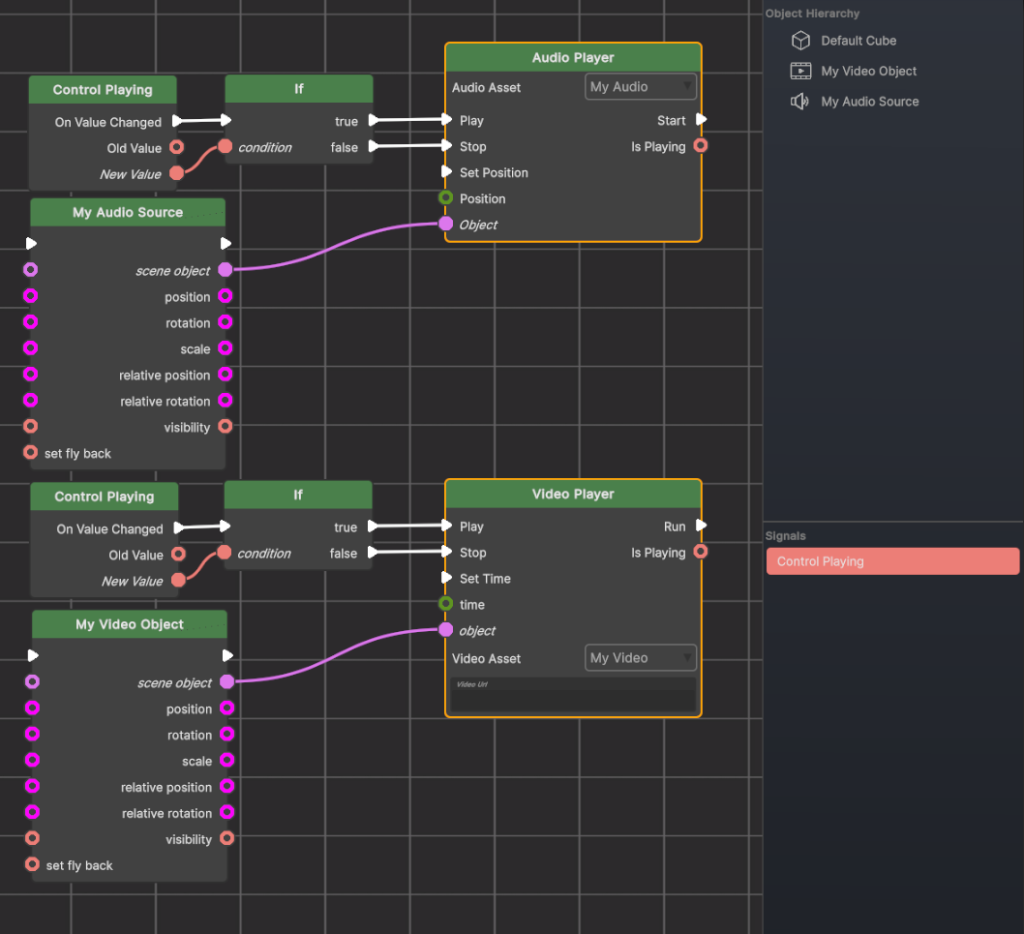Screen dimensions: 1024x934
Task: Click the Audio Player Stop input port
Action: [x=447, y=146]
